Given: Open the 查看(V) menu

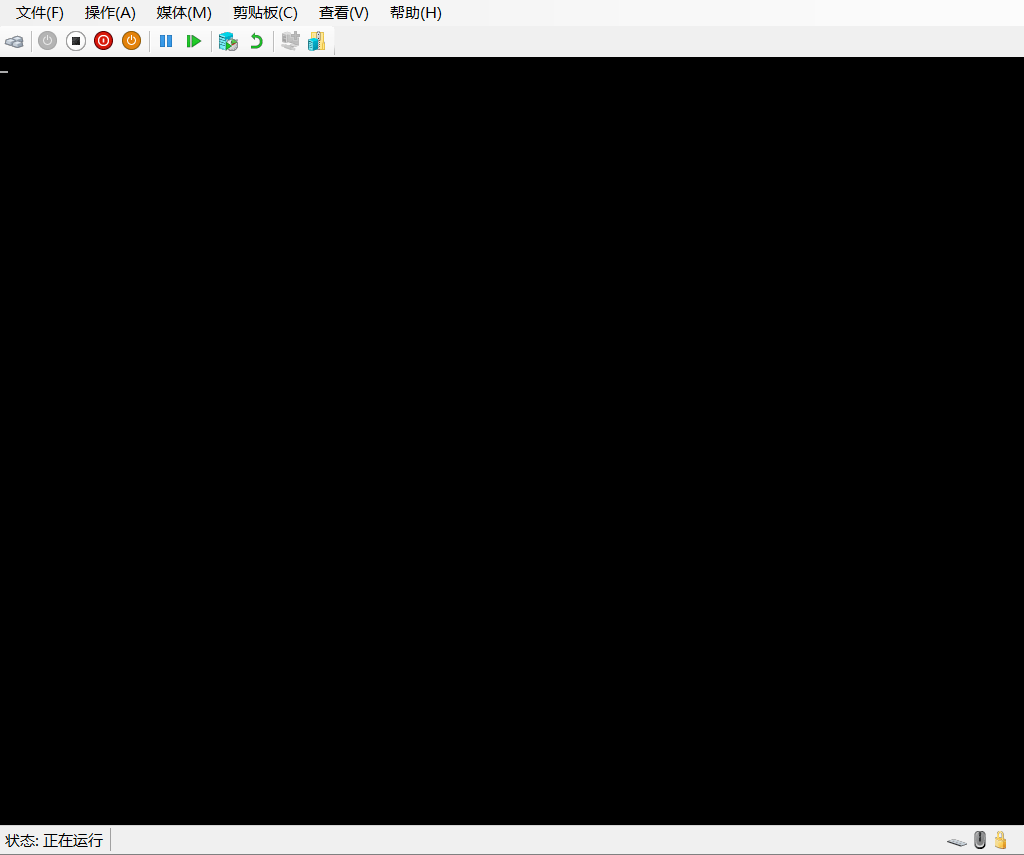Looking at the screenshot, I should pos(344,13).
